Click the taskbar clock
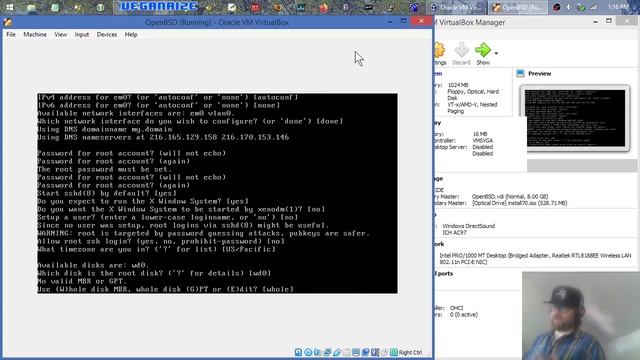Screen dimensions: 640x360 618,7
